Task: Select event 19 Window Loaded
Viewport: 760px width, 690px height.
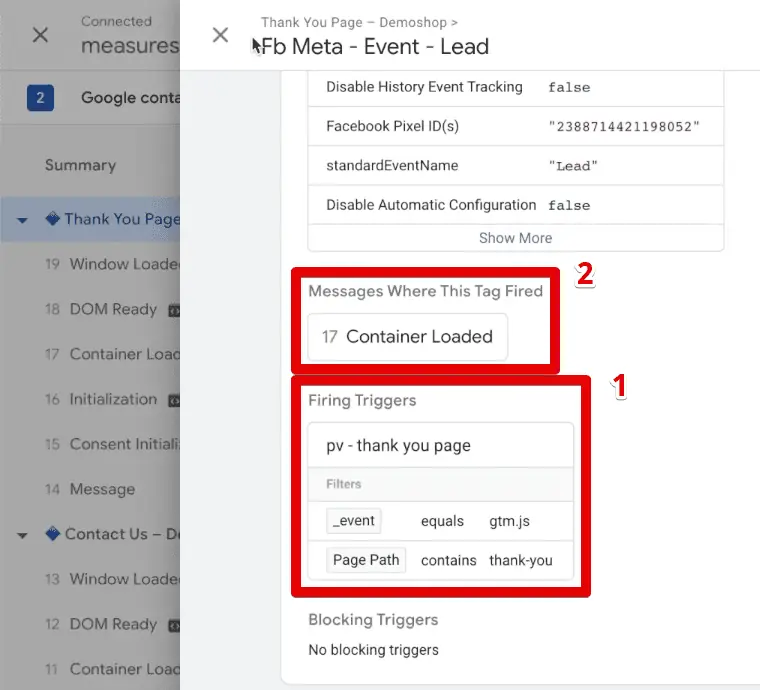Action: pos(112,264)
